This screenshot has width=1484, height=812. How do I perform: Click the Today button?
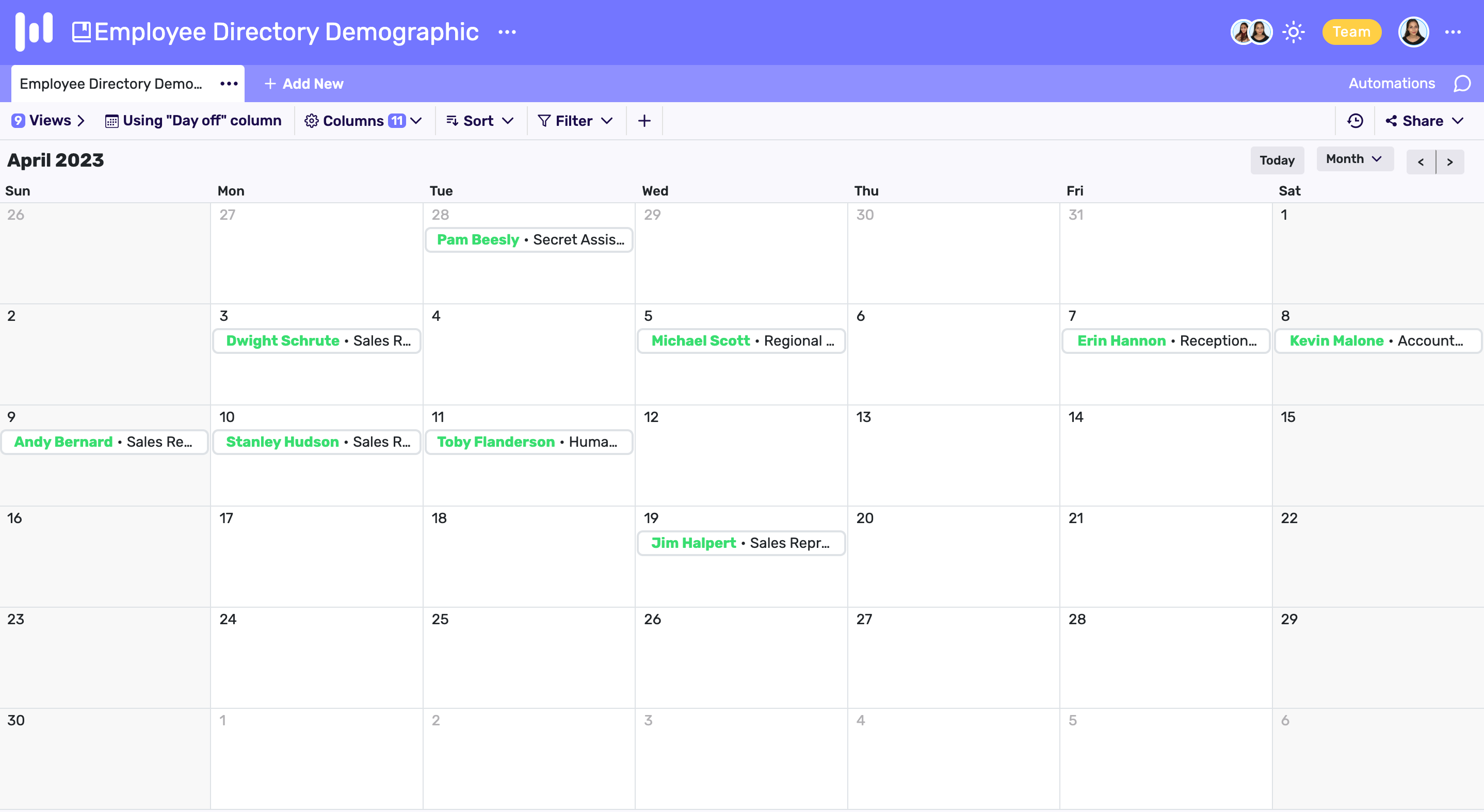pyautogui.click(x=1277, y=160)
